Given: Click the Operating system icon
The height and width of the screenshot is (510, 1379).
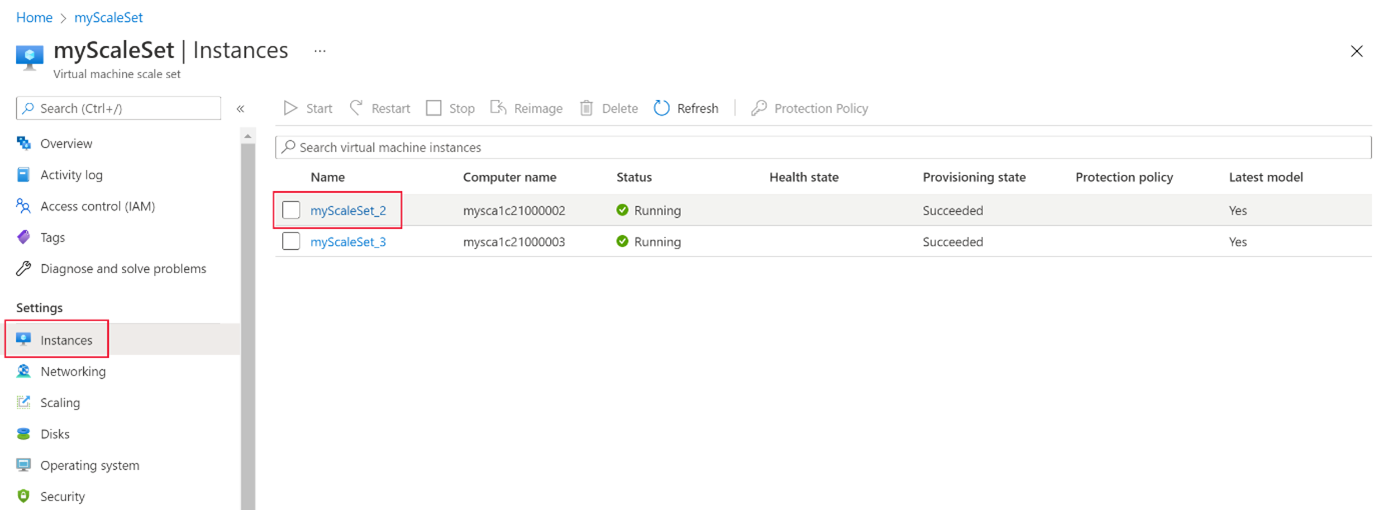Looking at the screenshot, I should 24,465.
